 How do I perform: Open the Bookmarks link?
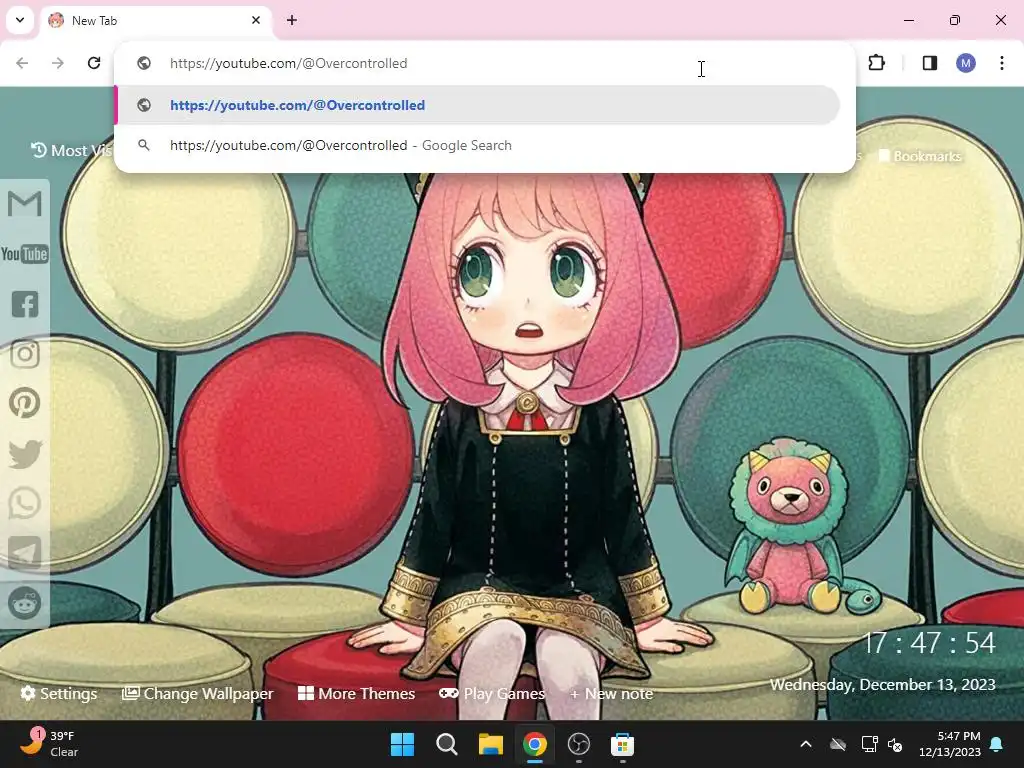pyautogui.click(x=920, y=156)
